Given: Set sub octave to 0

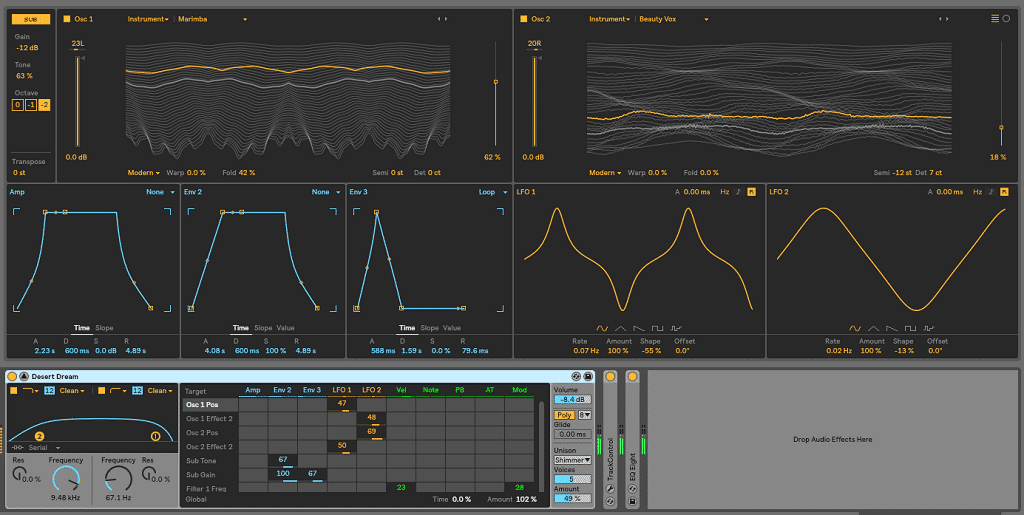Looking at the screenshot, I should click(18, 105).
